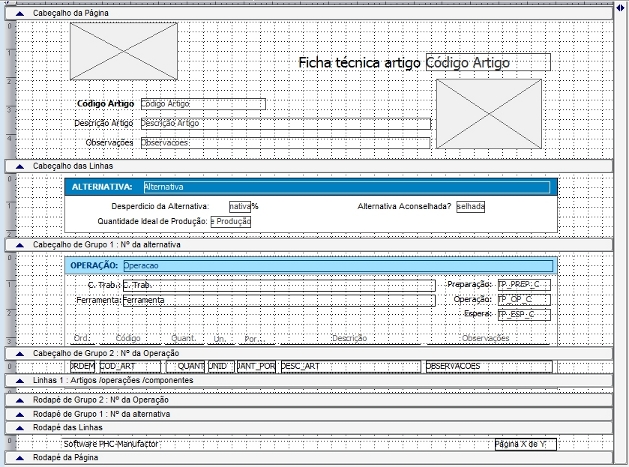The height and width of the screenshot is (467, 629).
Task: Select the QUANT detail field
Action: point(185,366)
